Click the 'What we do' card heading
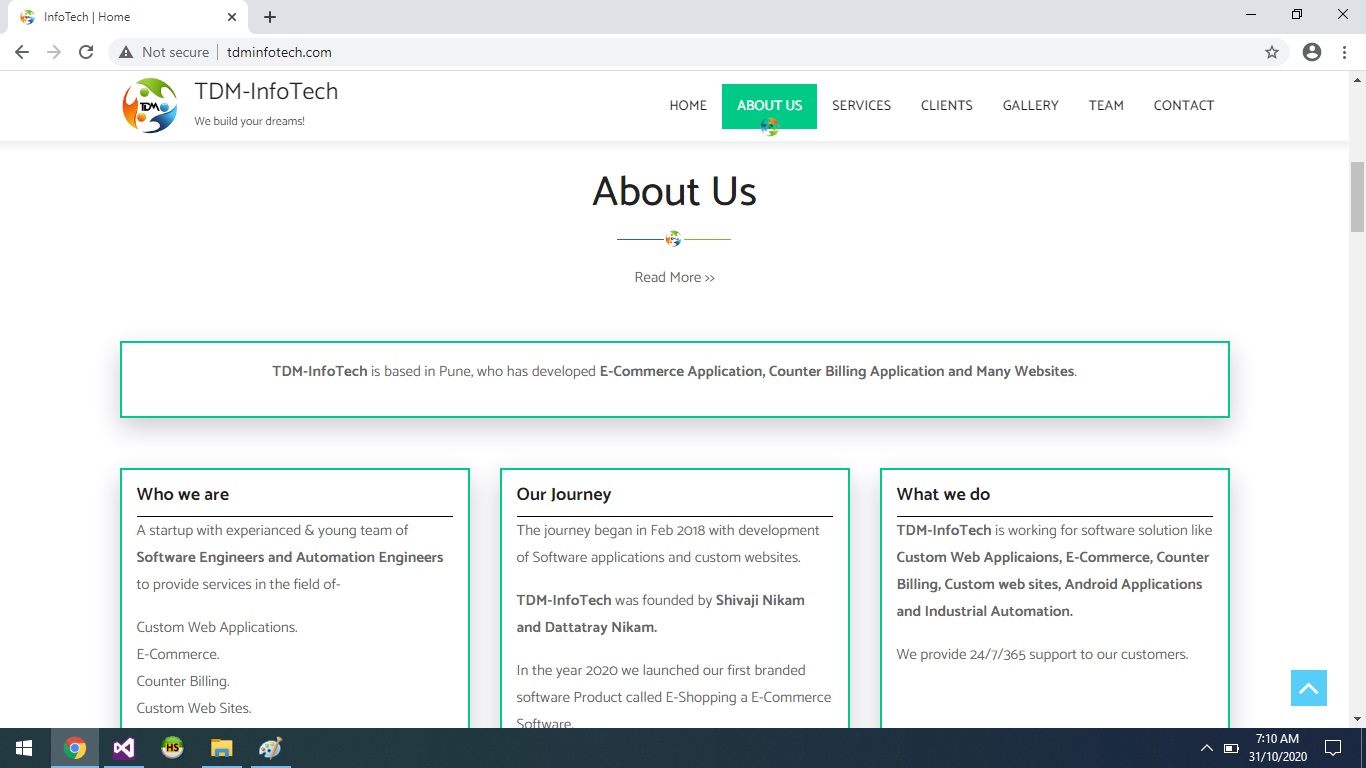The width and height of the screenshot is (1366, 768). point(943,494)
